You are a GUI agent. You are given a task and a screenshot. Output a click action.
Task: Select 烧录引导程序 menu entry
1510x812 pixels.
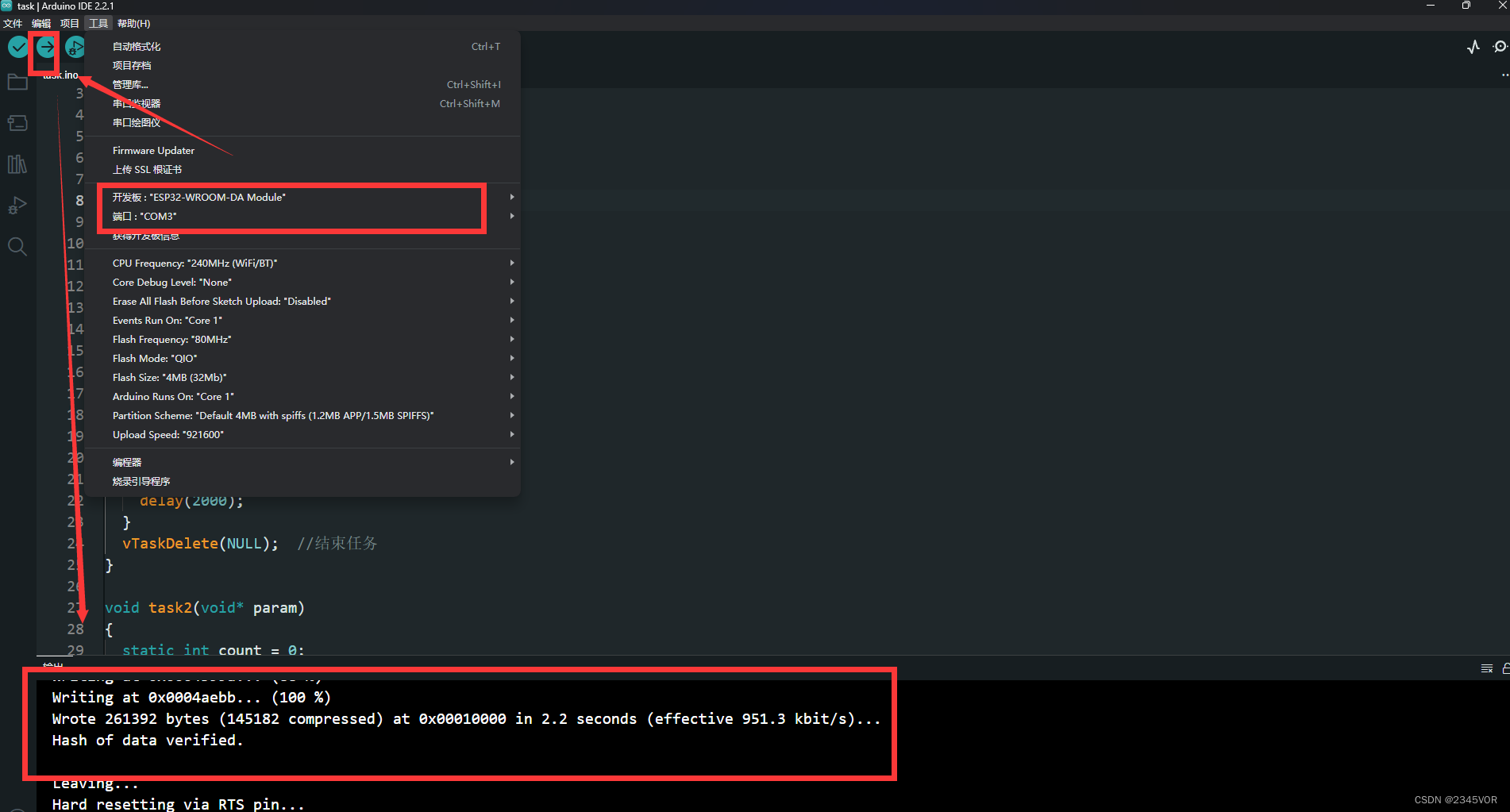(302, 482)
